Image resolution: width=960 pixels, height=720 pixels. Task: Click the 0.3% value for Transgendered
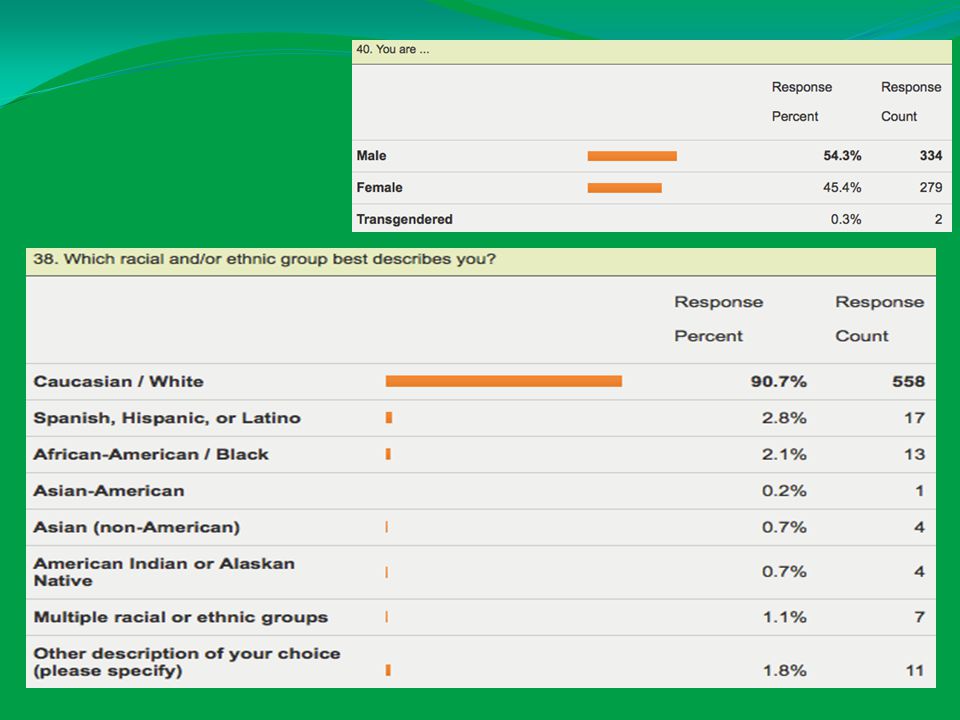pyautogui.click(x=846, y=219)
